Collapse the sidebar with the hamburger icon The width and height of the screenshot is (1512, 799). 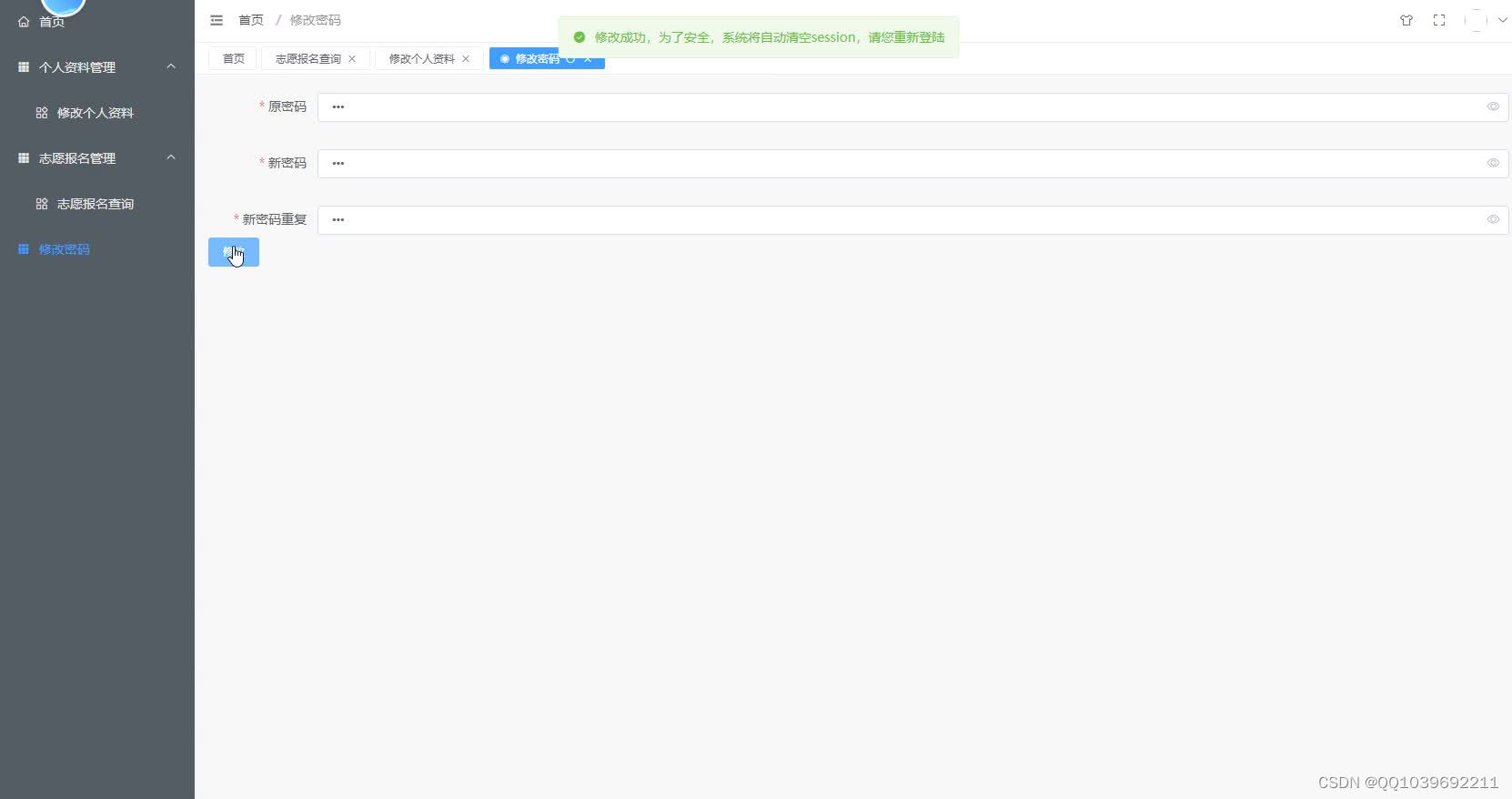(217, 20)
